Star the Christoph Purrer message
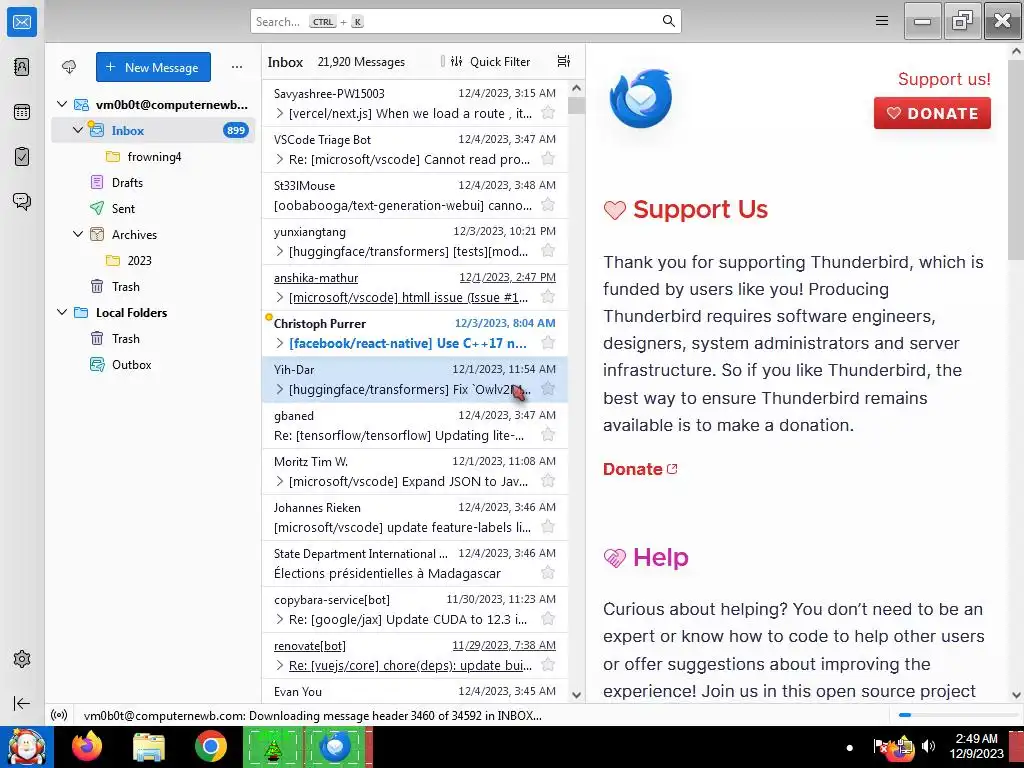 click(x=548, y=343)
